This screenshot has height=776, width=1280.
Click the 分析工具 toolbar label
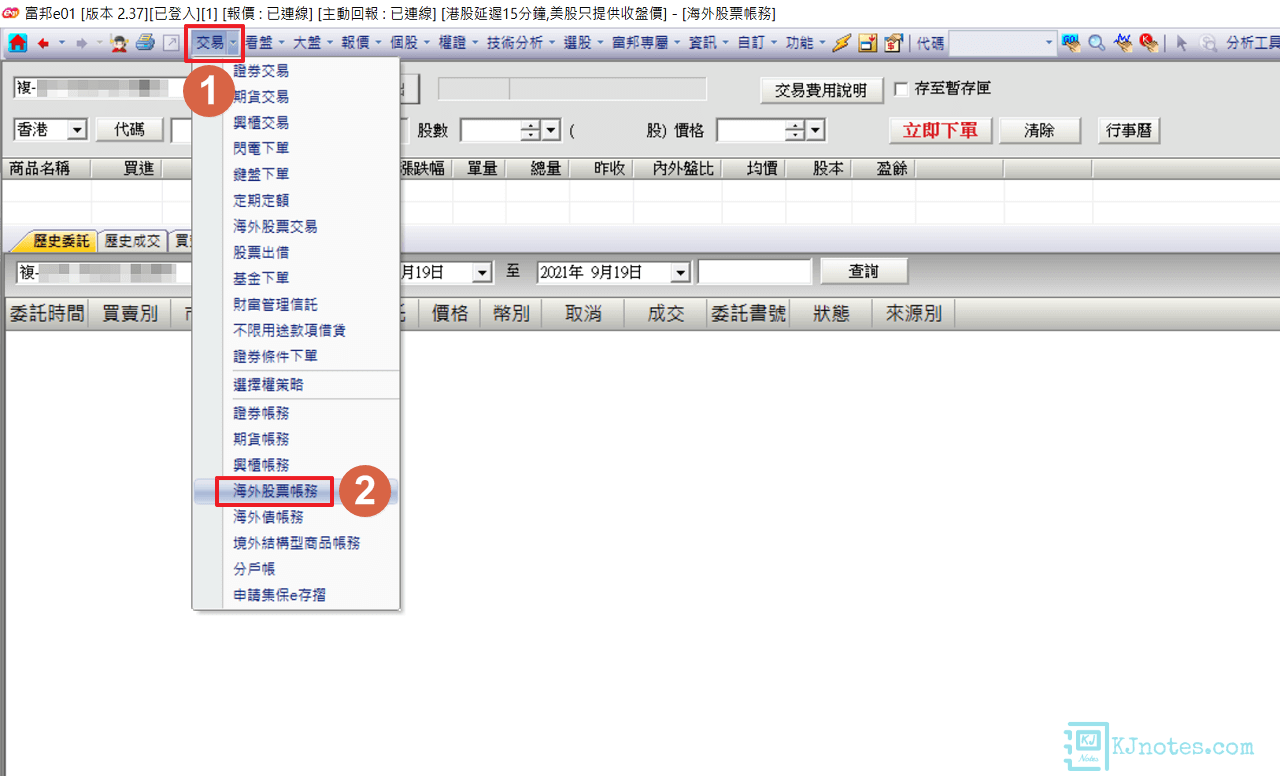(1252, 43)
